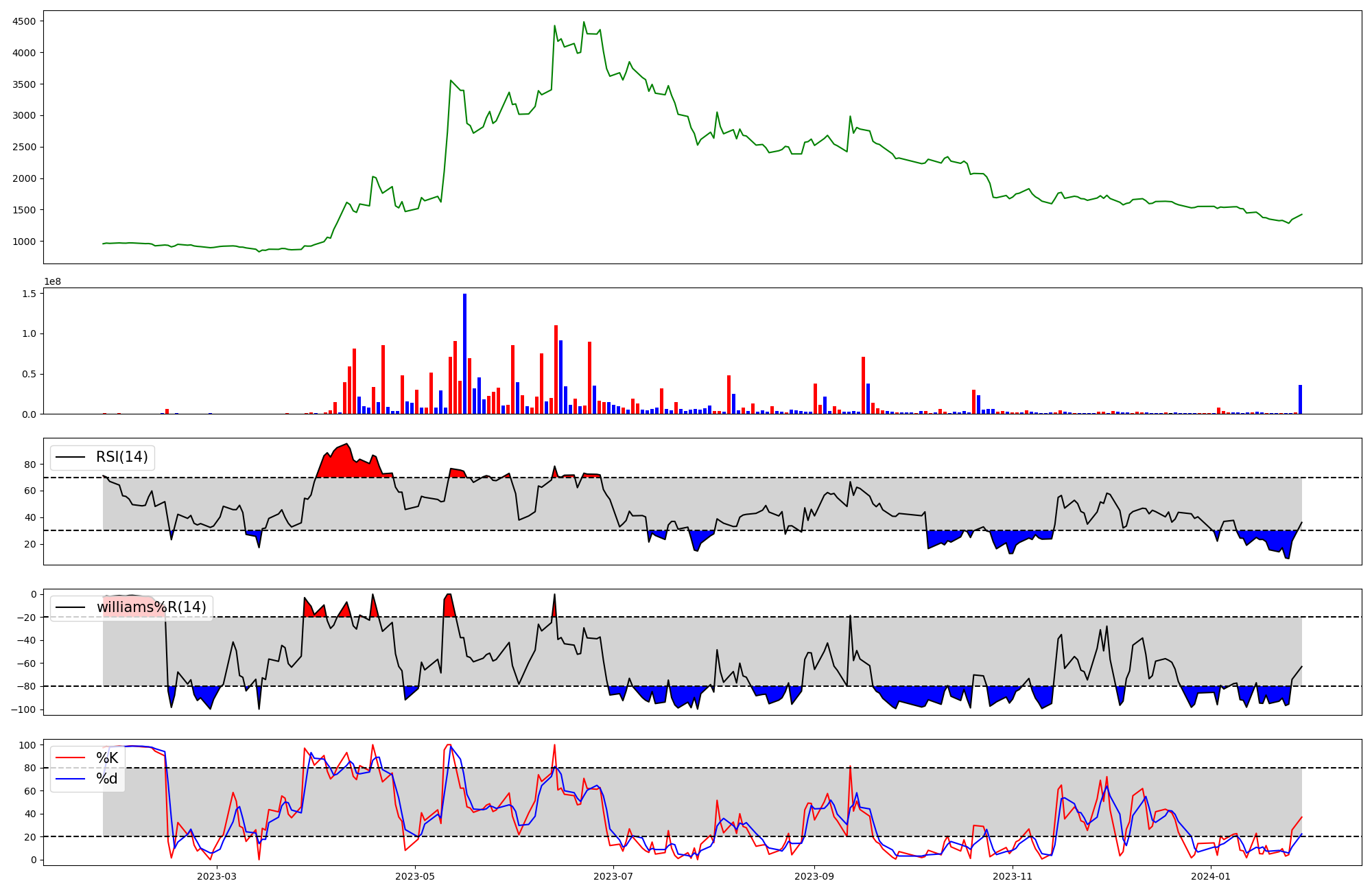The width and height of the screenshot is (1372, 892).
Task: Click the 2023-05 x-axis date label
Action: click(x=415, y=876)
